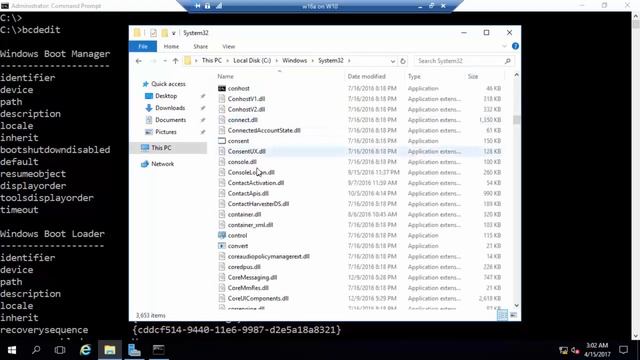Open taskbar Search magnifier
The image size is (640, 360).
(36, 350)
